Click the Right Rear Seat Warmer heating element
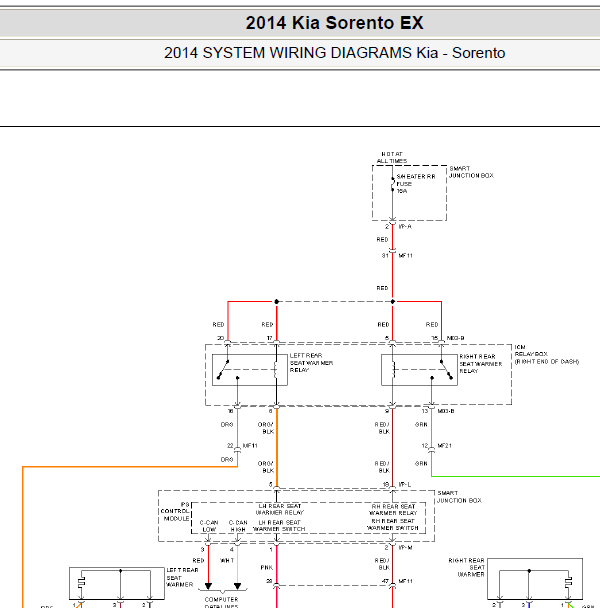Viewport: 600px width, 608px height. [568, 582]
